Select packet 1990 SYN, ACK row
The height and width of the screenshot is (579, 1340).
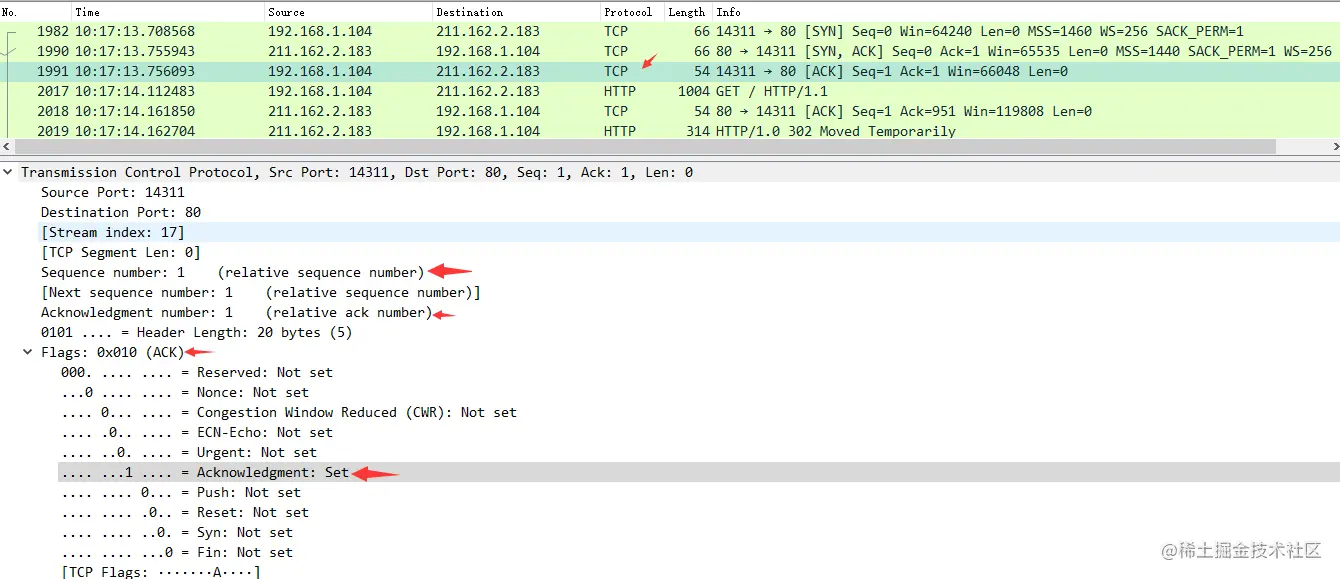(x=670, y=51)
